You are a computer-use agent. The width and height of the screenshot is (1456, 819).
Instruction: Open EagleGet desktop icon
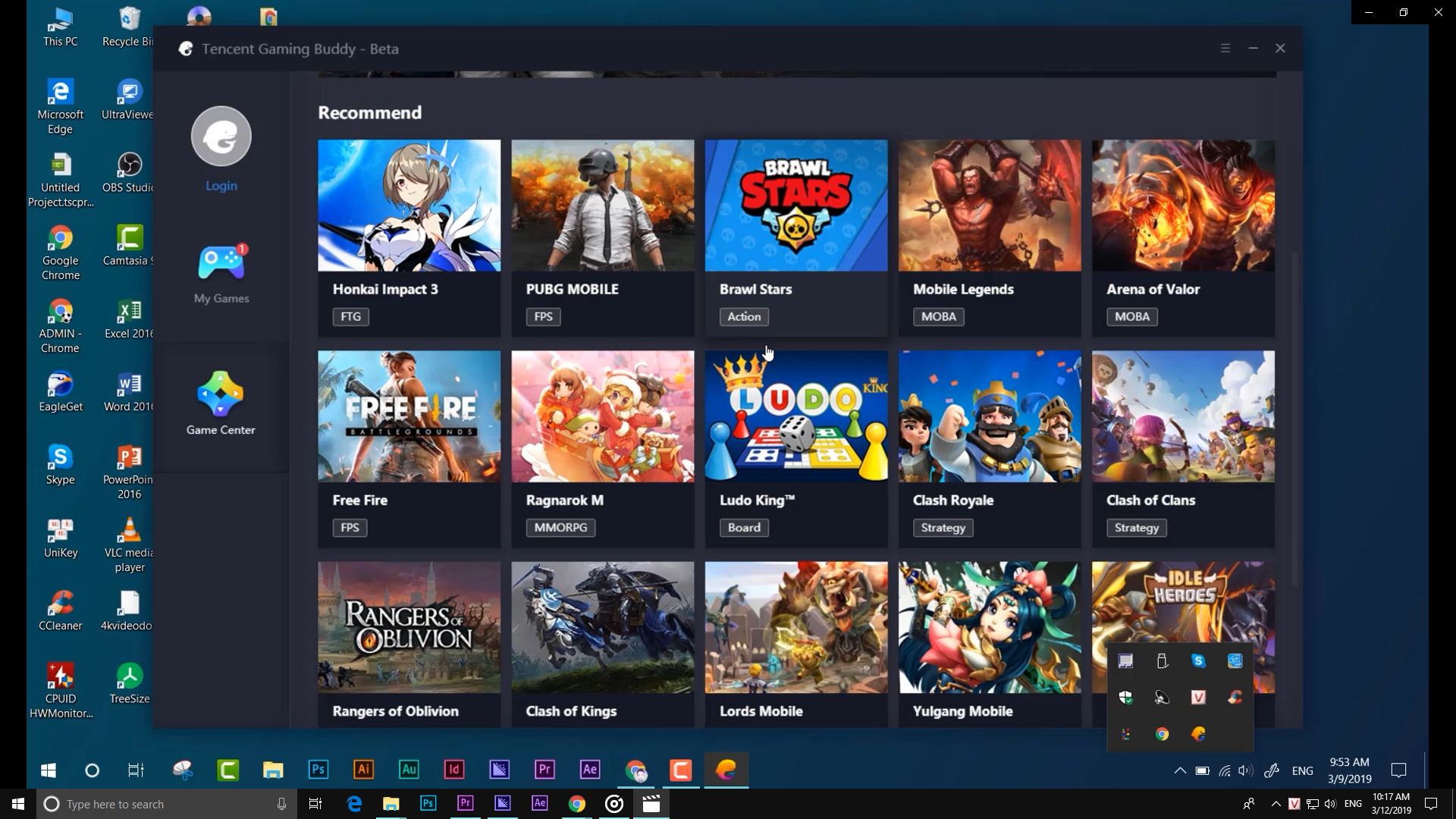(x=60, y=391)
